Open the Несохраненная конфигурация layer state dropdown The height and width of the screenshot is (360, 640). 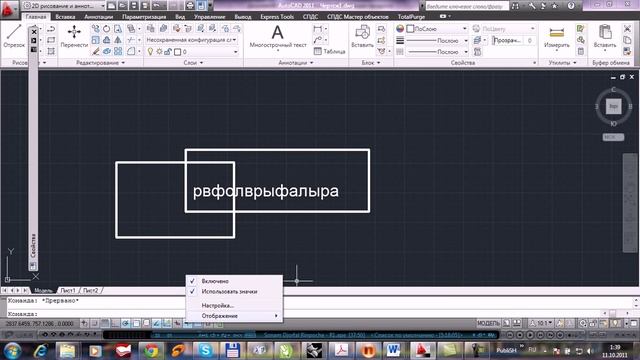[x=192, y=40]
